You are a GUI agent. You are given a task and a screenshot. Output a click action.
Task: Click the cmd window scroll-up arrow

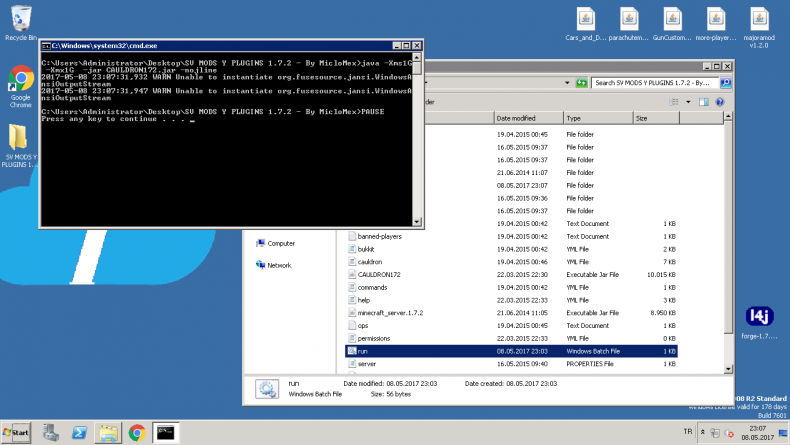(417, 57)
